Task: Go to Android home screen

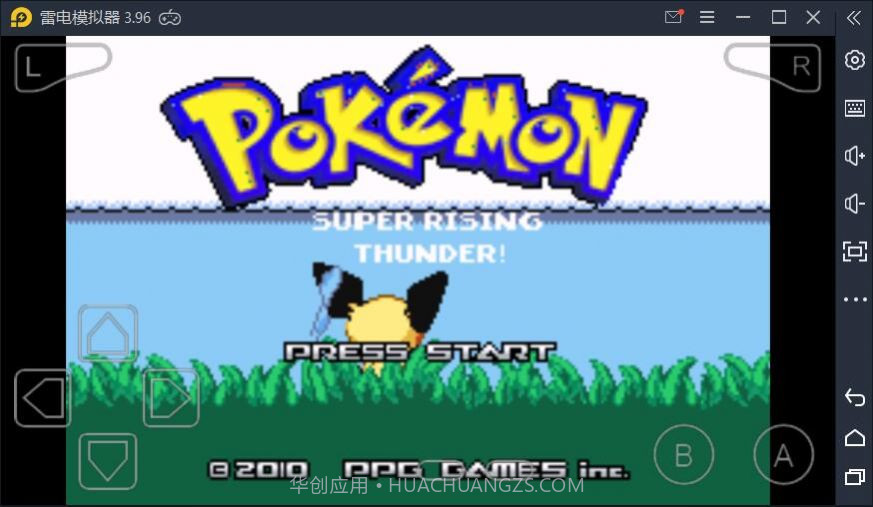Action: [x=854, y=437]
